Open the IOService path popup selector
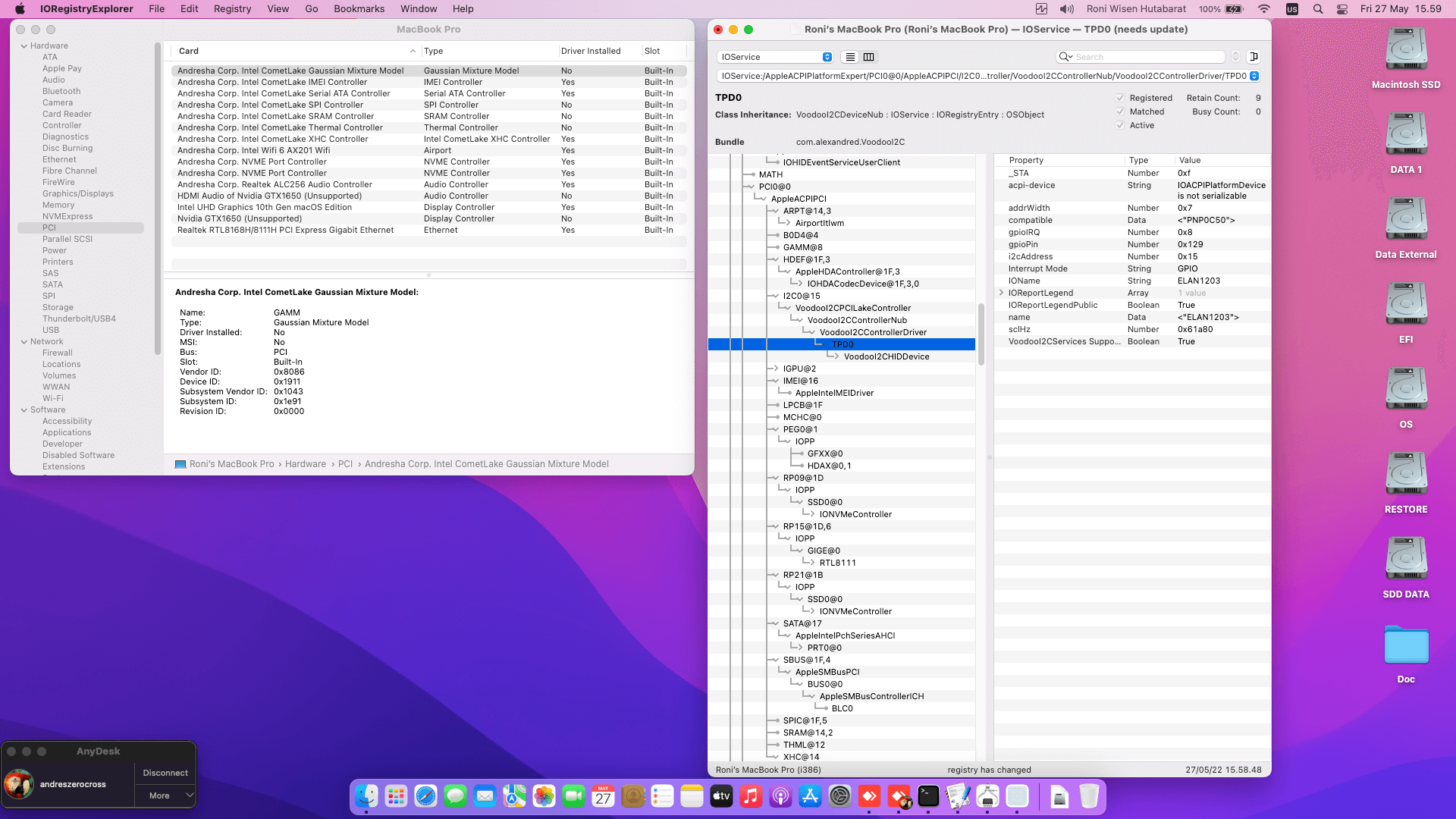This screenshot has width=1456, height=819. click(x=1254, y=76)
